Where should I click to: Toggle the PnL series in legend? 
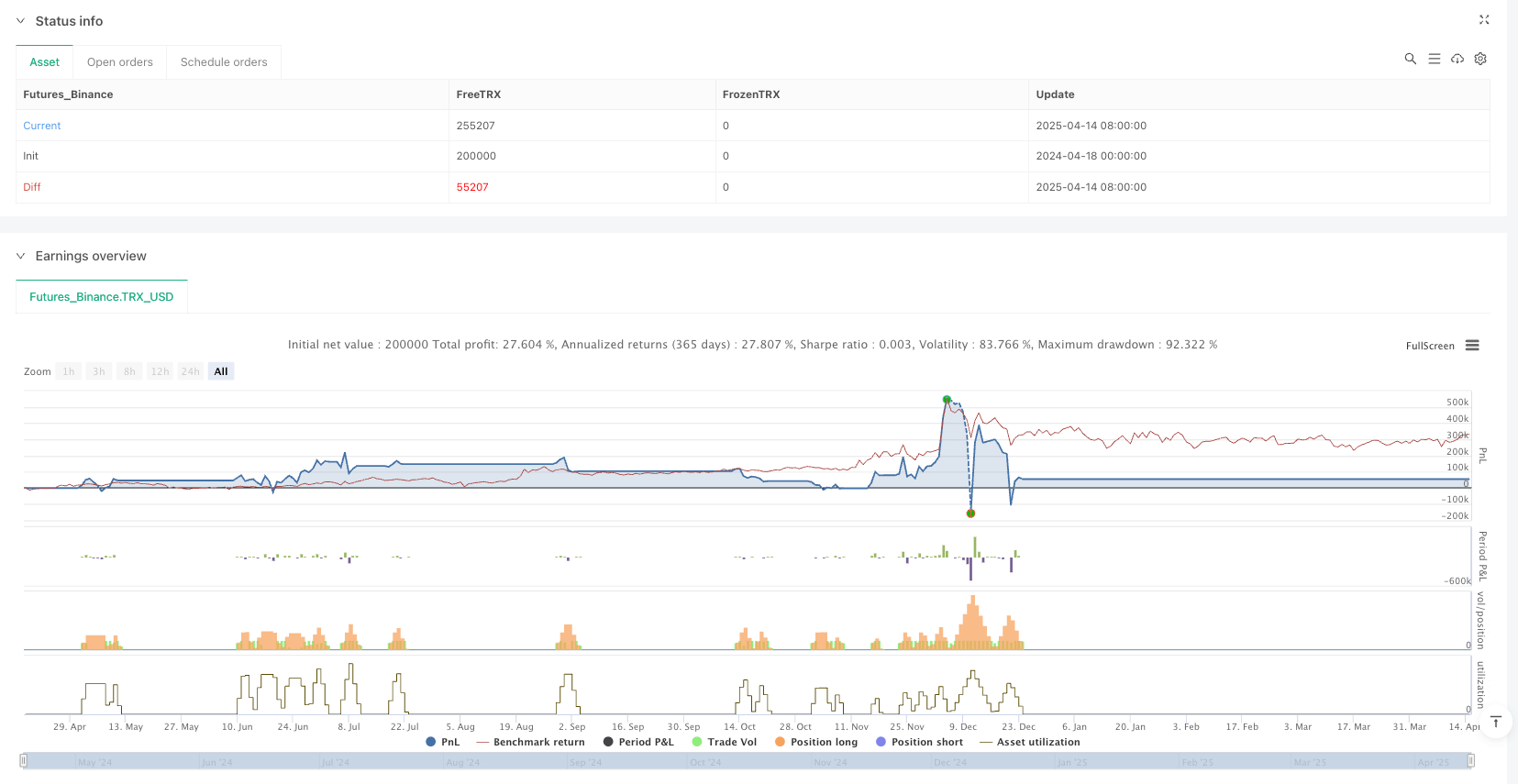pos(442,742)
